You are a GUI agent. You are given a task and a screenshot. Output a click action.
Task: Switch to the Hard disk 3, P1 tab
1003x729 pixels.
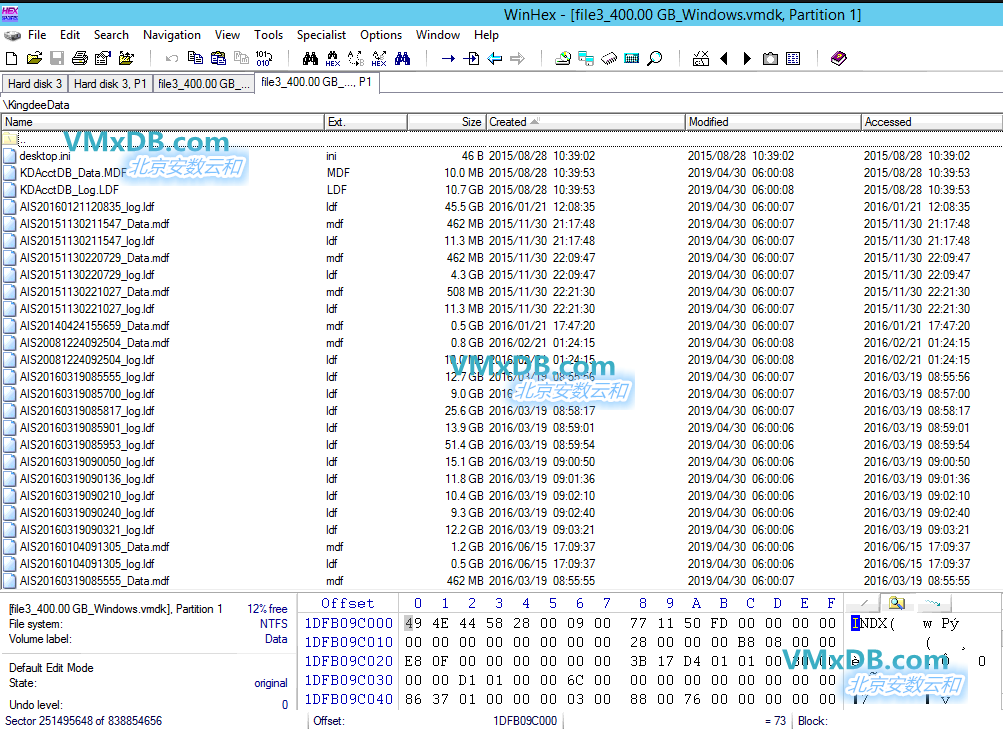click(110, 84)
